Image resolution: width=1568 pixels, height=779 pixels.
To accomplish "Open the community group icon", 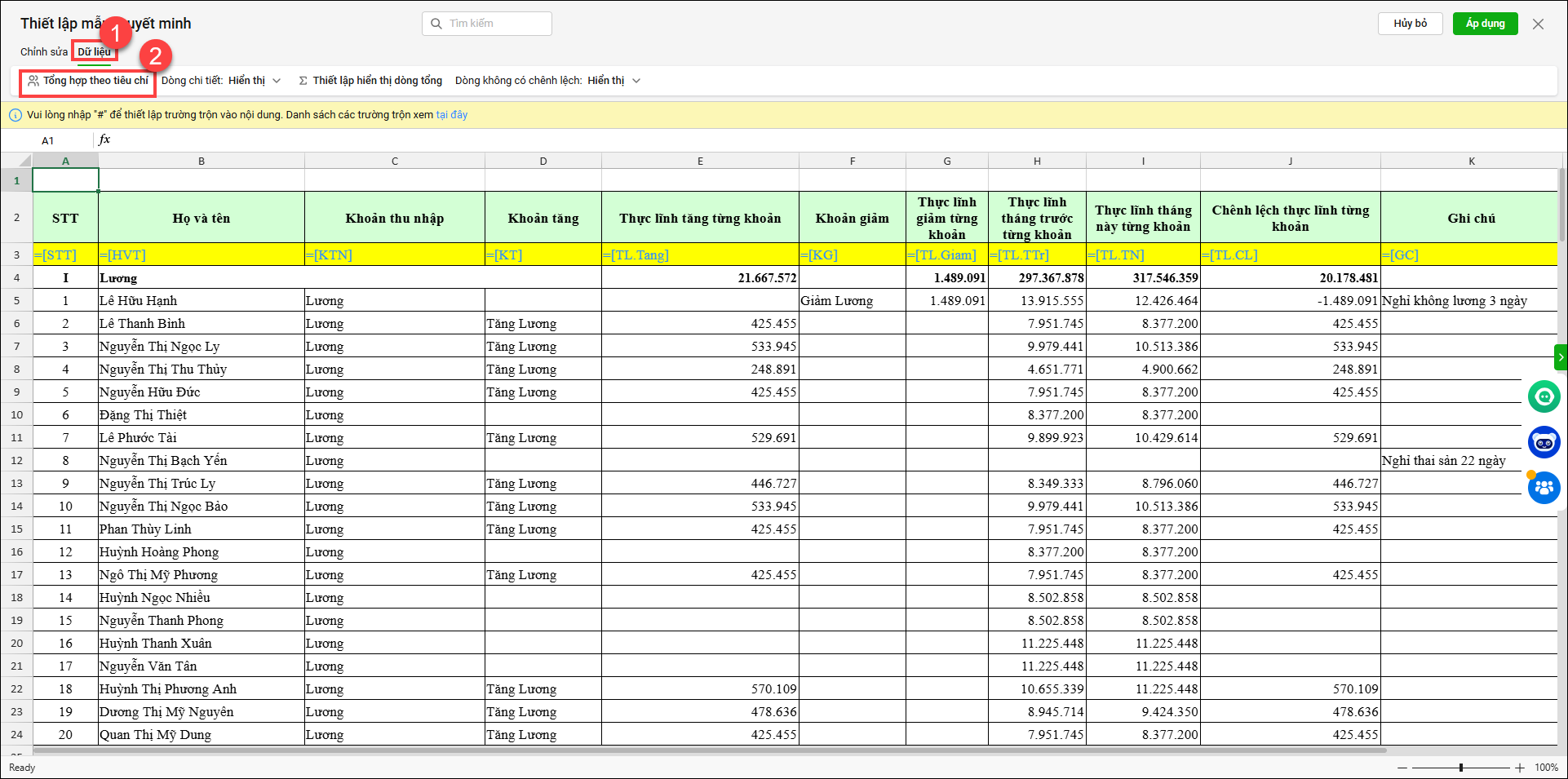I will [1544, 489].
